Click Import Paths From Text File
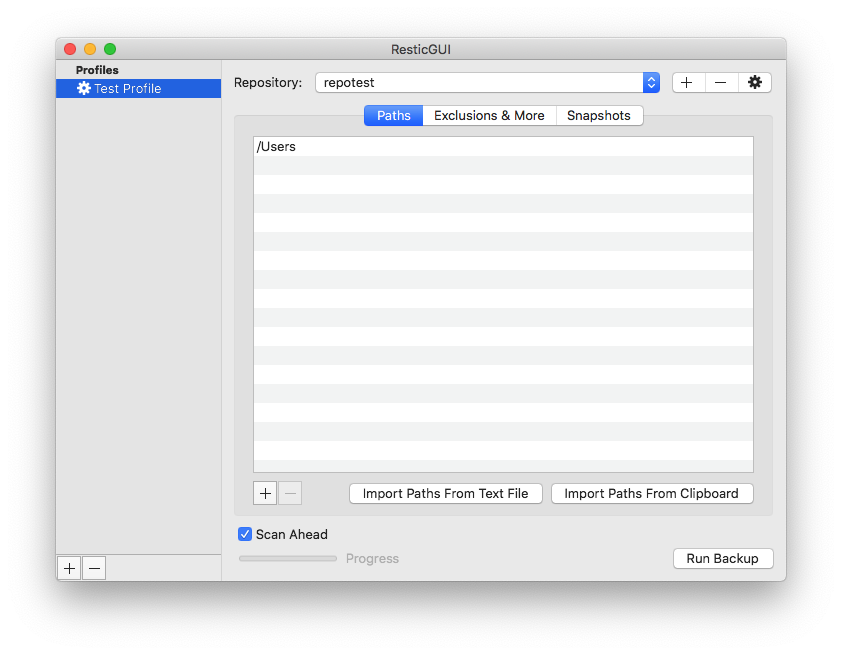This screenshot has width=842, height=655. (445, 493)
